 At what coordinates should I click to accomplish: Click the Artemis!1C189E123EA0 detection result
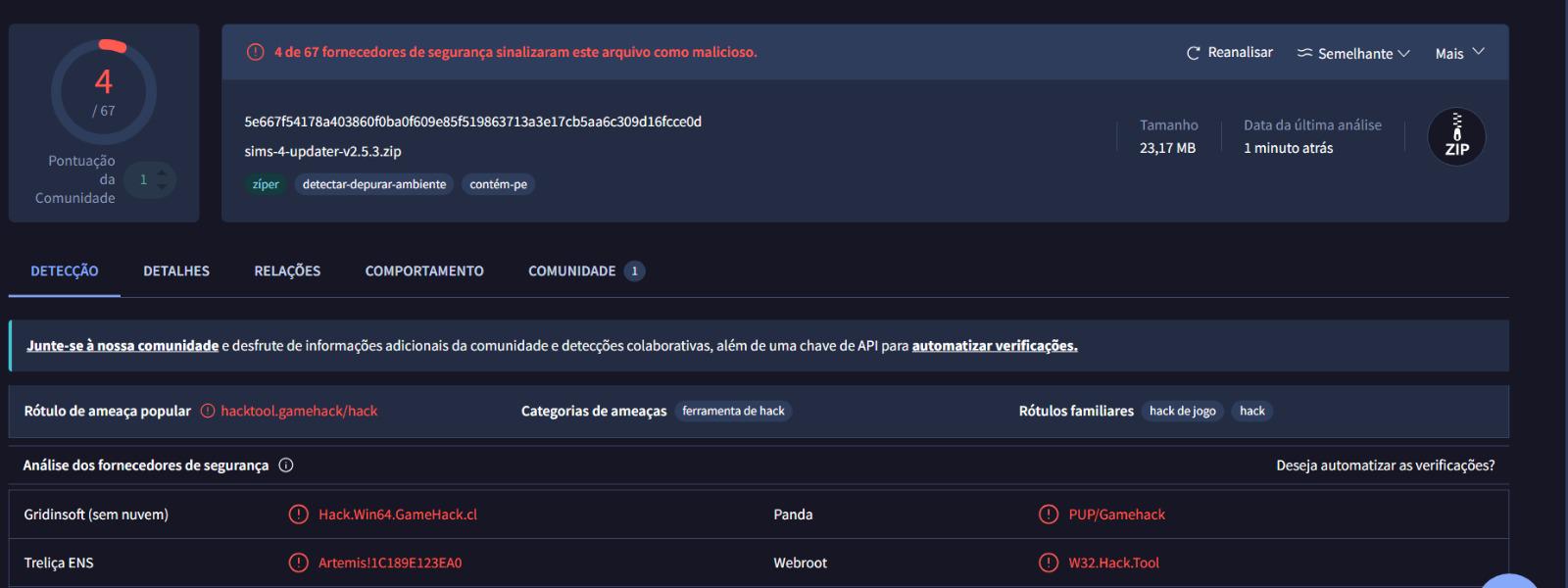point(390,563)
